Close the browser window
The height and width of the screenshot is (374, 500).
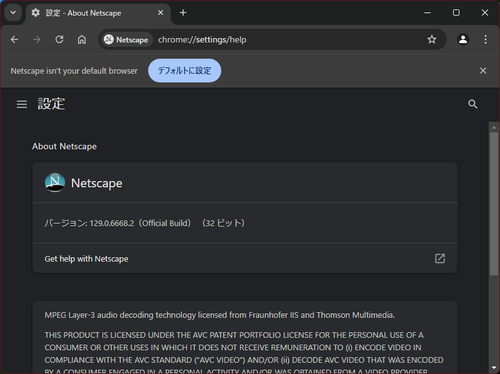coord(485,13)
